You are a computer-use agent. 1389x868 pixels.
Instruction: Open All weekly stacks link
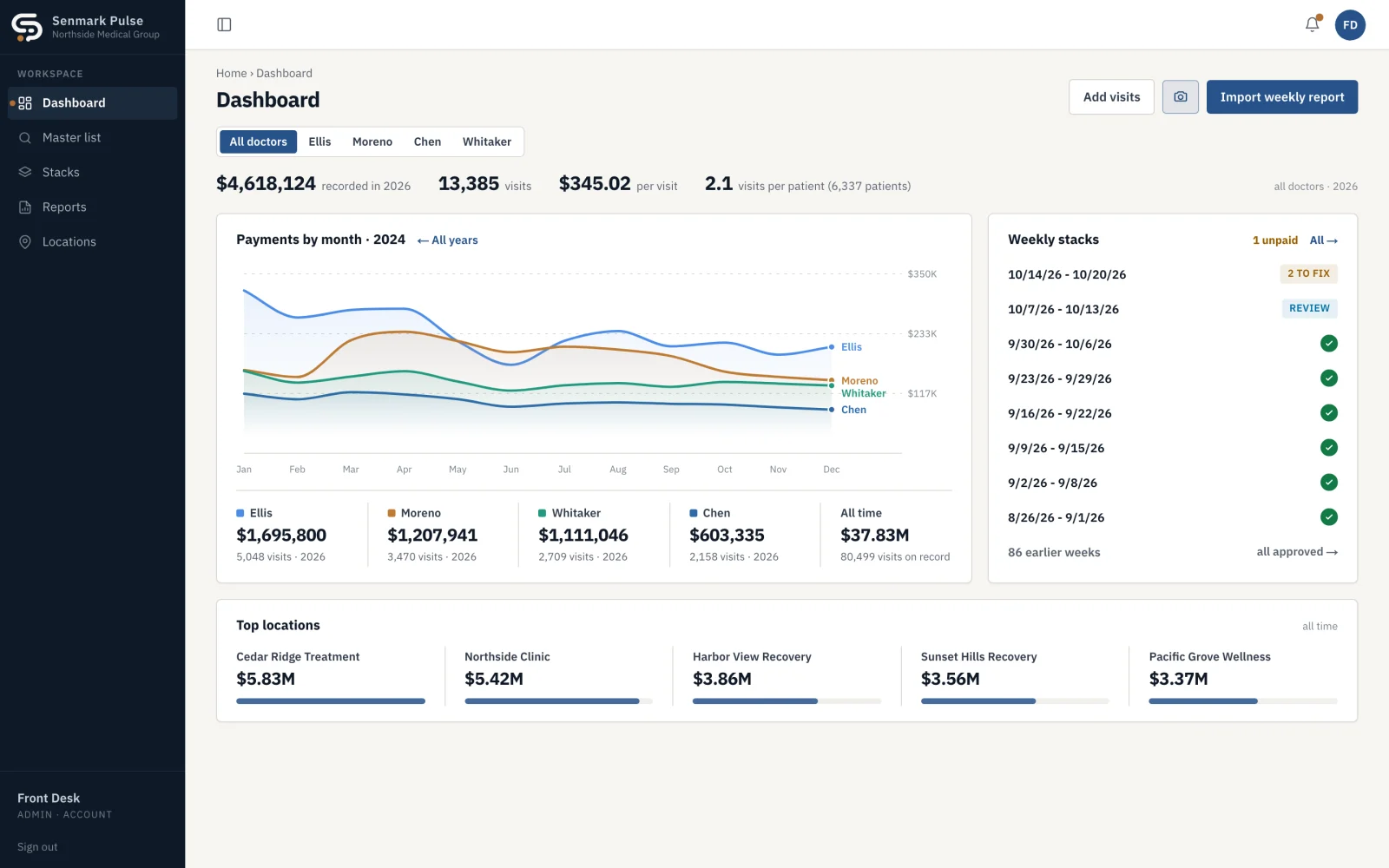tap(1324, 240)
